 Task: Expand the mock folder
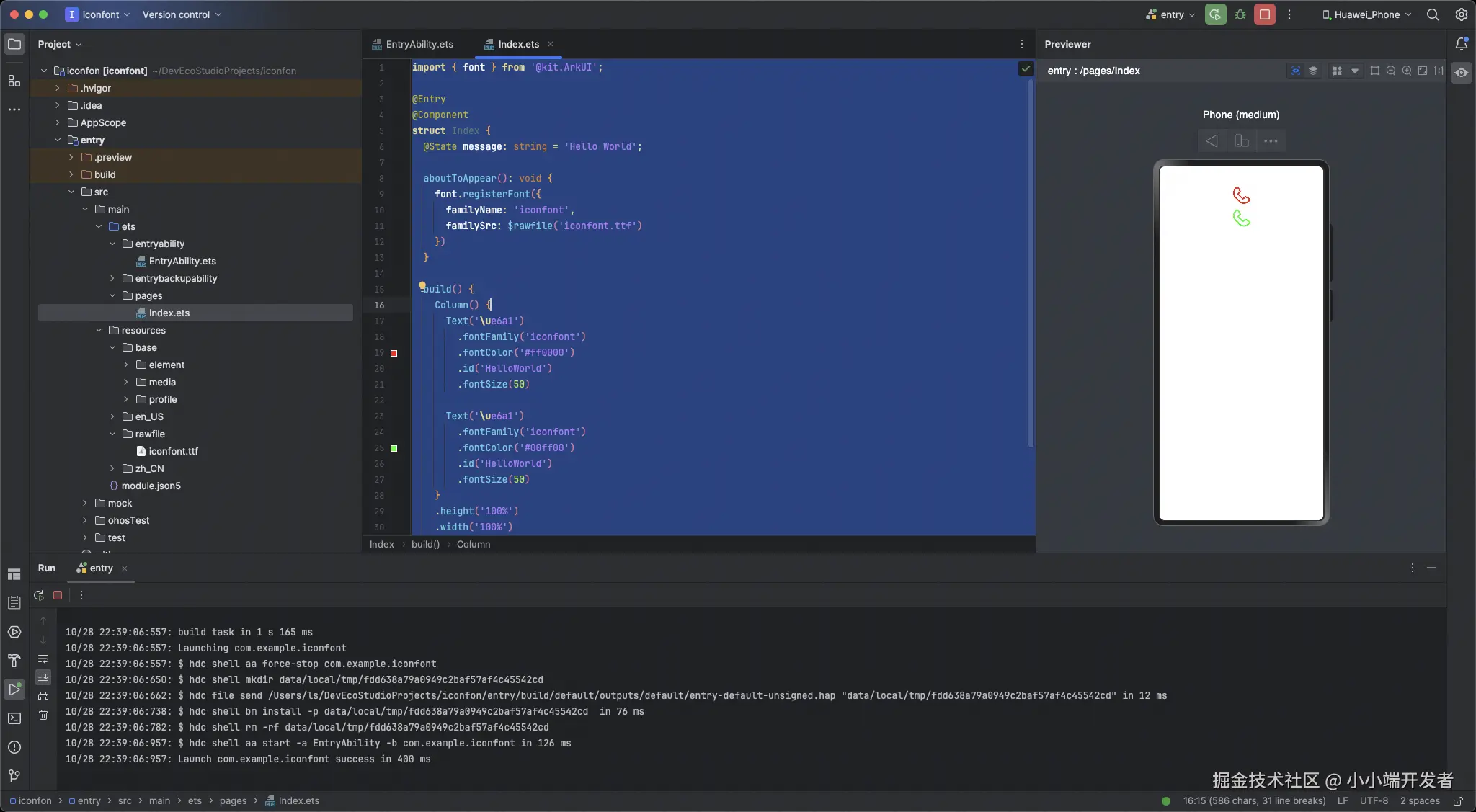click(x=85, y=503)
